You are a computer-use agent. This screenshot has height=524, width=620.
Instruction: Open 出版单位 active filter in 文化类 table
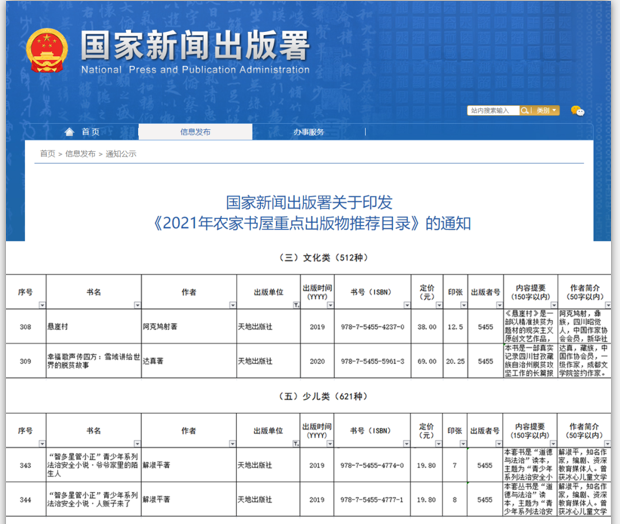(x=296, y=305)
